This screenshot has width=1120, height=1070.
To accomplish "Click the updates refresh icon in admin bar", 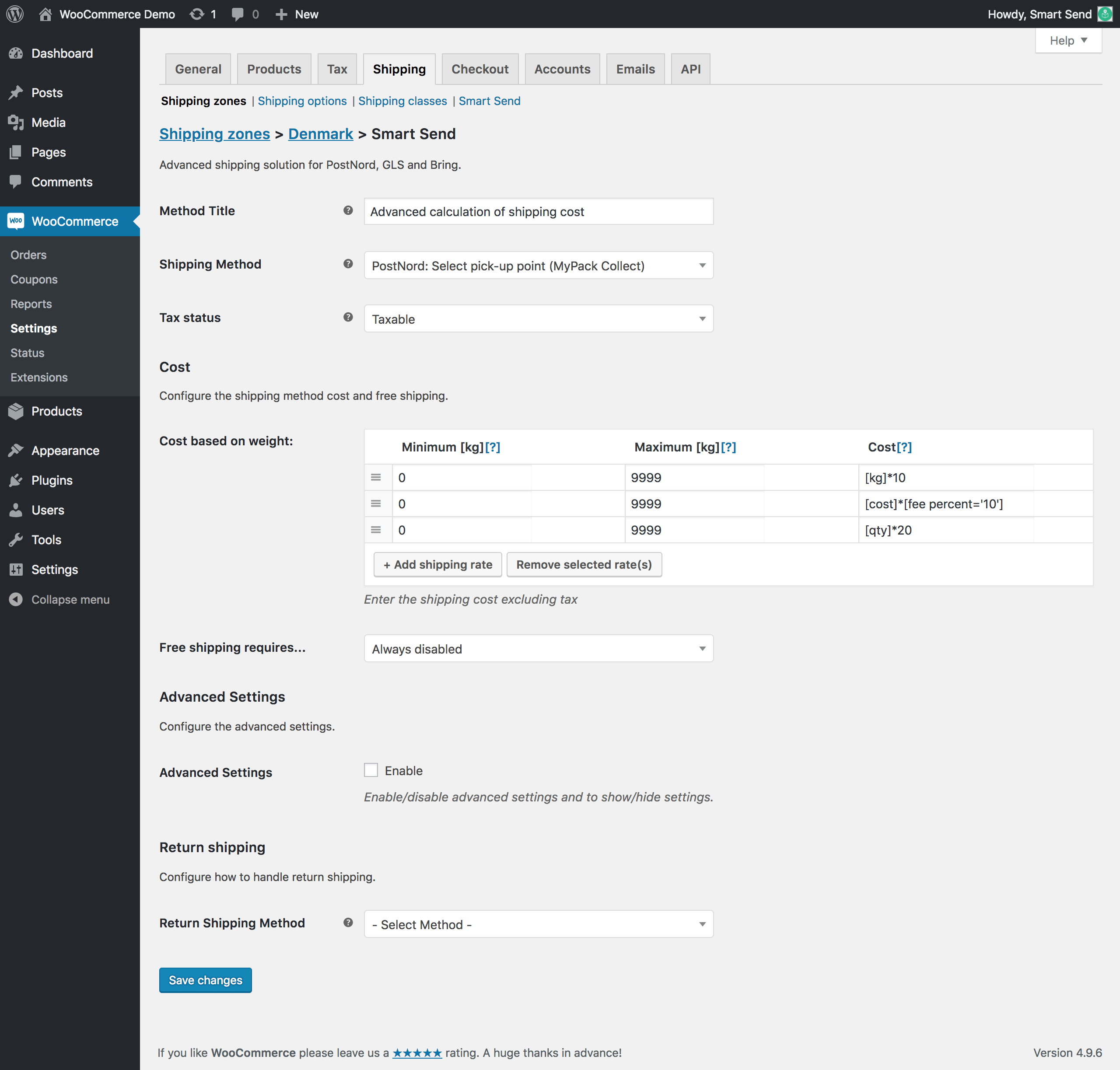I will [197, 14].
